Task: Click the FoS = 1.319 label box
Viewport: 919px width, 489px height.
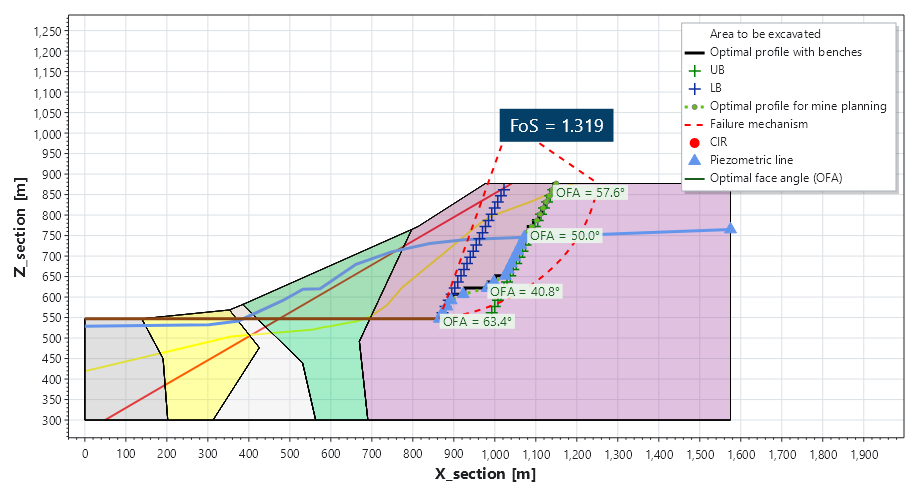Action: [556, 125]
